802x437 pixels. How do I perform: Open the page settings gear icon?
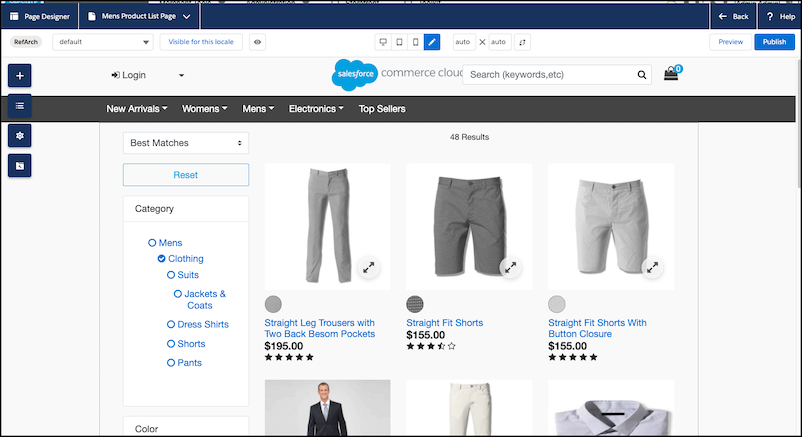pos(20,135)
